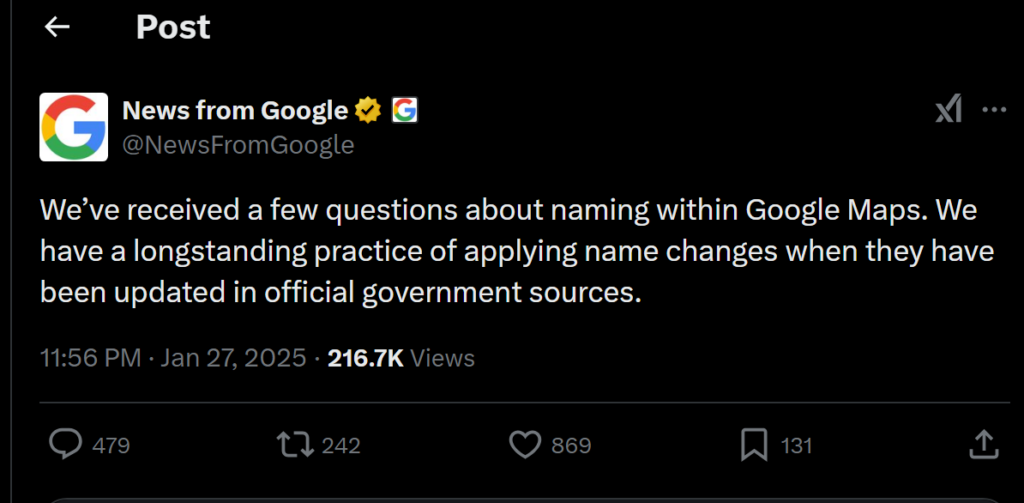Click the @NewsFromGoogle handle

(238, 144)
